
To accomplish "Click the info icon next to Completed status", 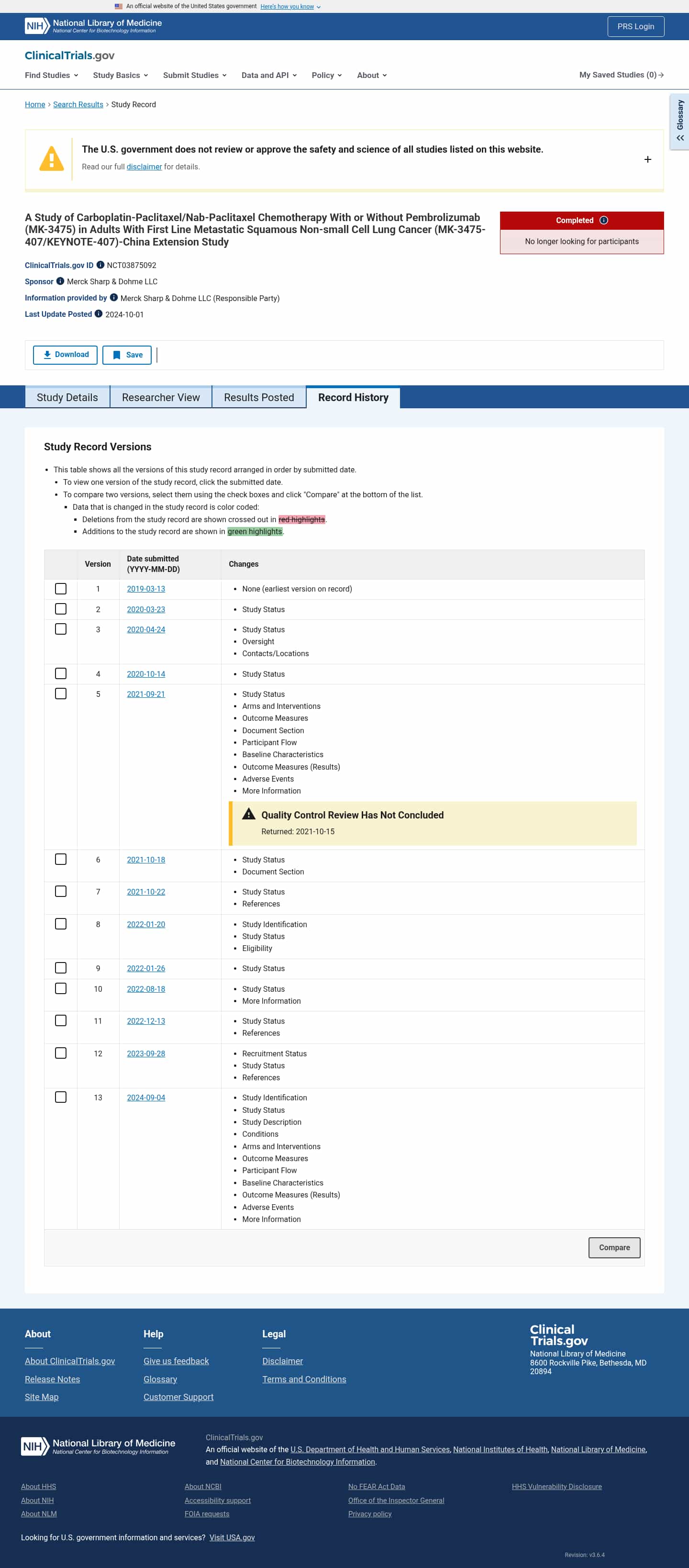I will pos(603,220).
